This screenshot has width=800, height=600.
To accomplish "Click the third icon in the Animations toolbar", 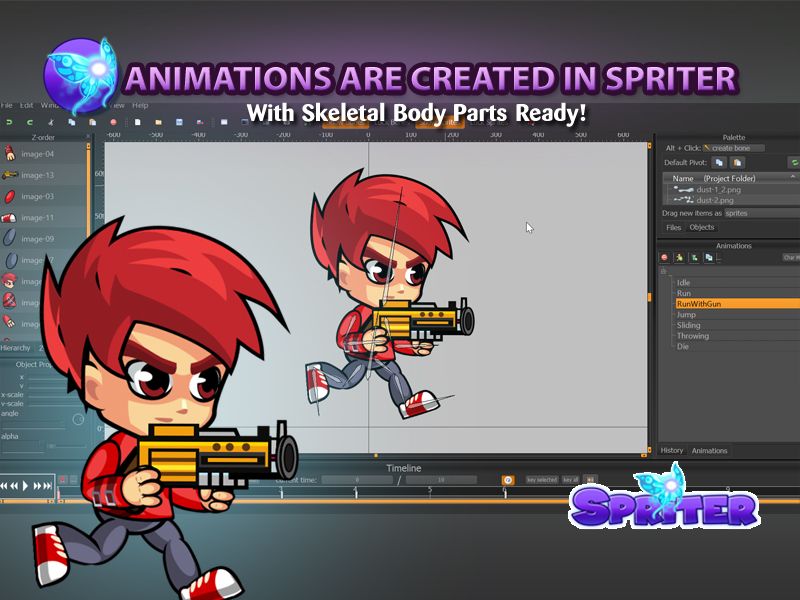I will [694, 258].
